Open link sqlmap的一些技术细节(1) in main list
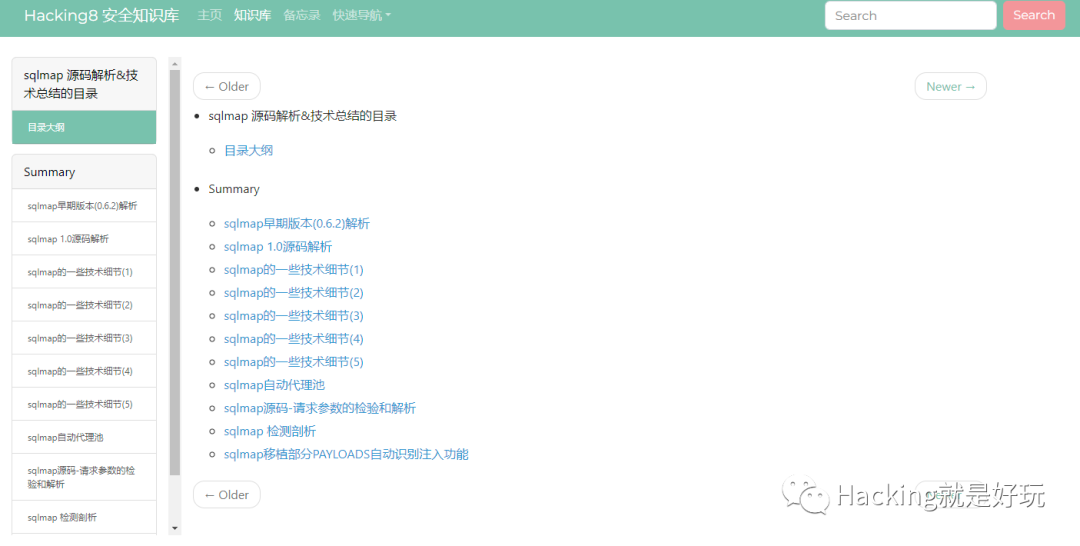This screenshot has width=1080, height=546. [293, 269]
